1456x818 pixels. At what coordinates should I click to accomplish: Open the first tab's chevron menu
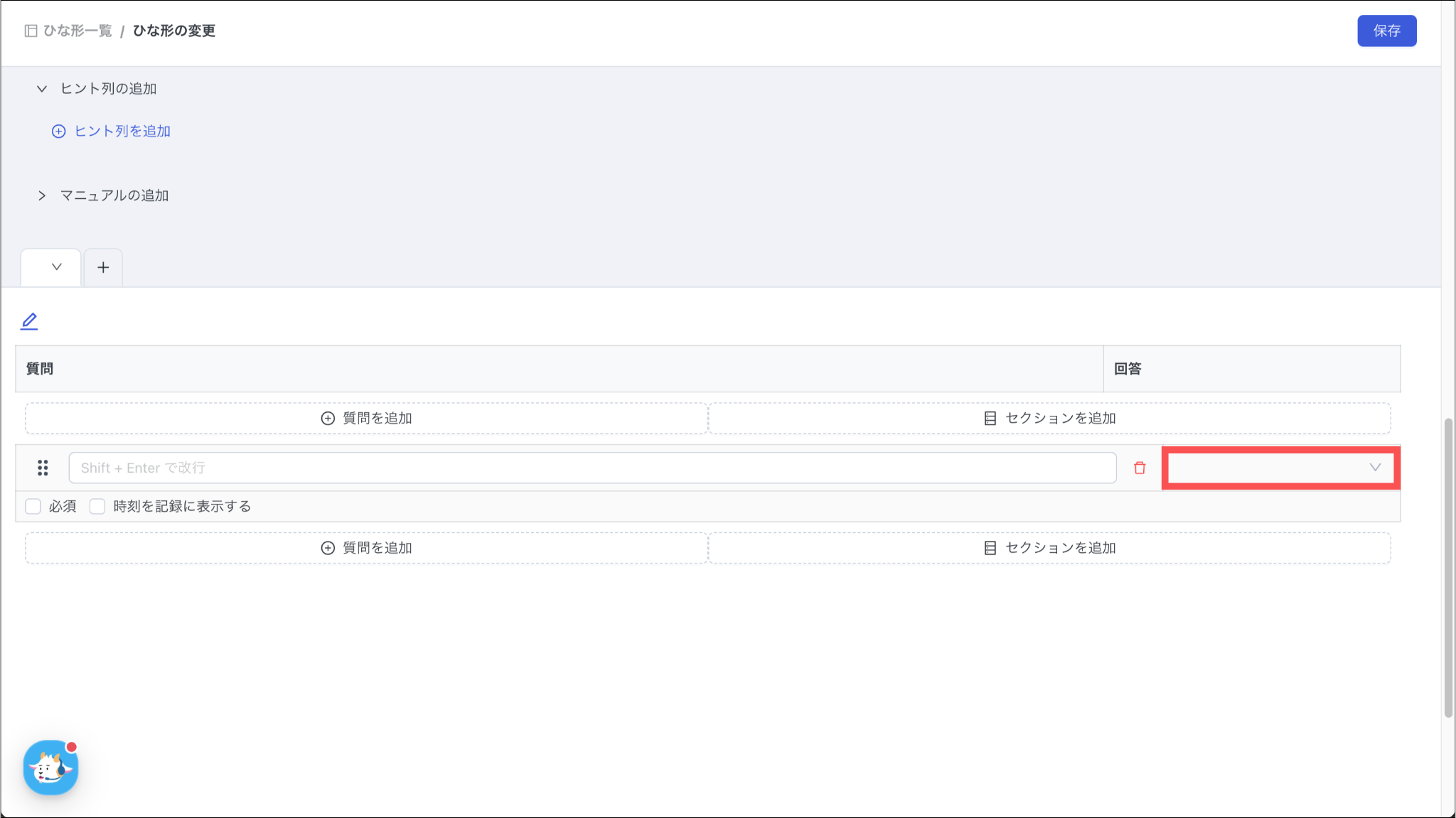pyautogui.click(x=56, y=267)
